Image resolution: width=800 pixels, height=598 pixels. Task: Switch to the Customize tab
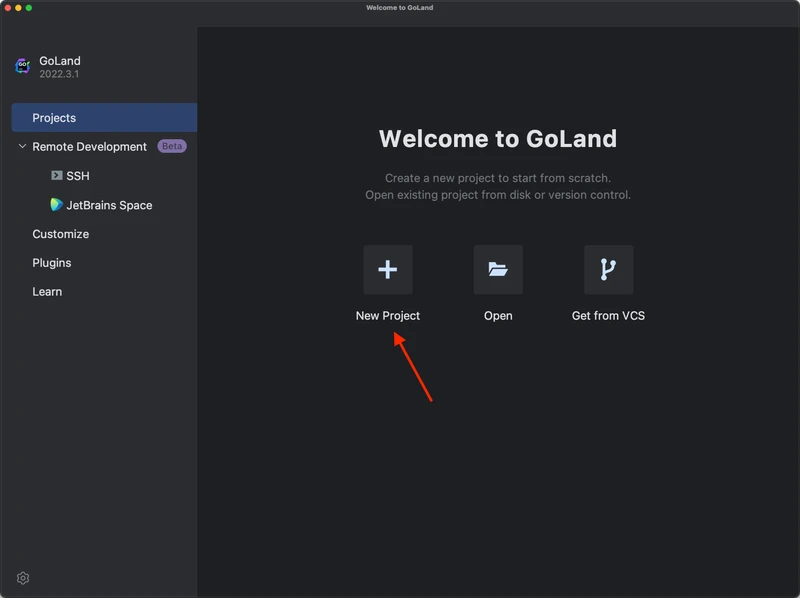click(60, 234)
